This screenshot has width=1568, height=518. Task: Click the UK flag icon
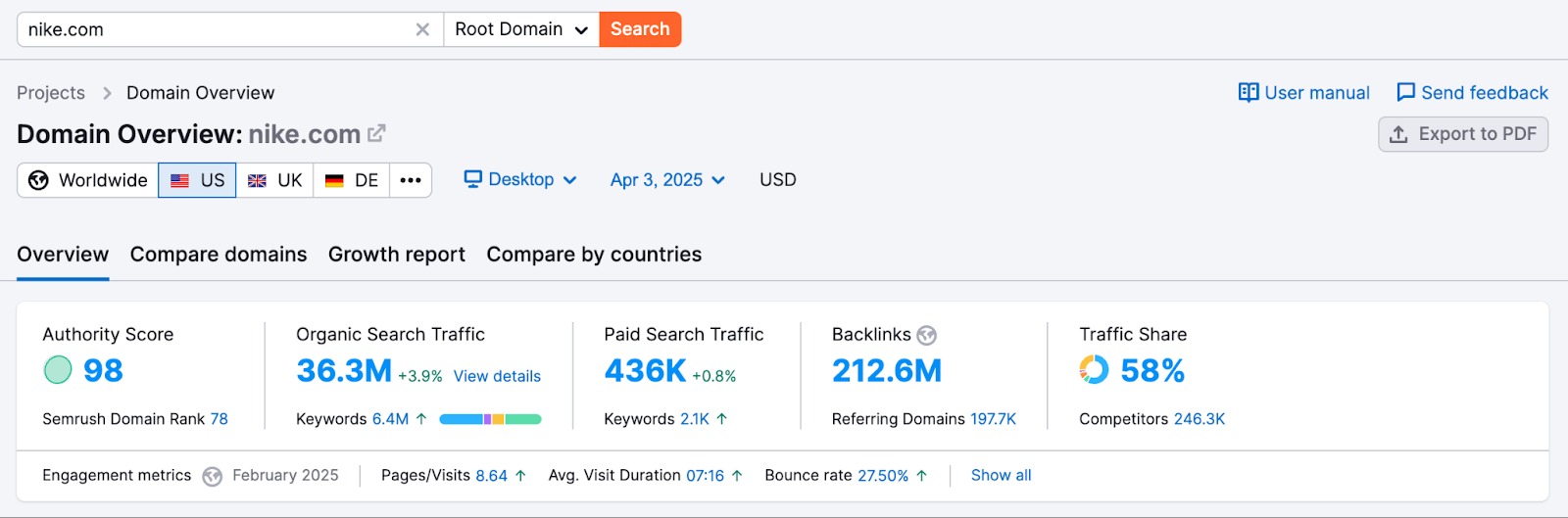pos(257,180)
